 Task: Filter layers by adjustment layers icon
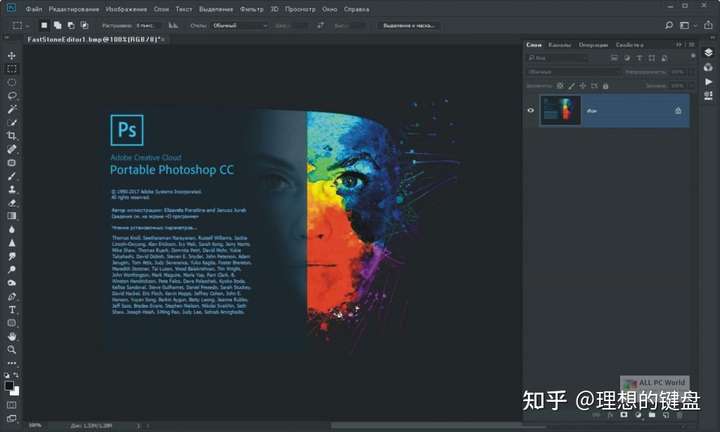(x=627, y=58)
